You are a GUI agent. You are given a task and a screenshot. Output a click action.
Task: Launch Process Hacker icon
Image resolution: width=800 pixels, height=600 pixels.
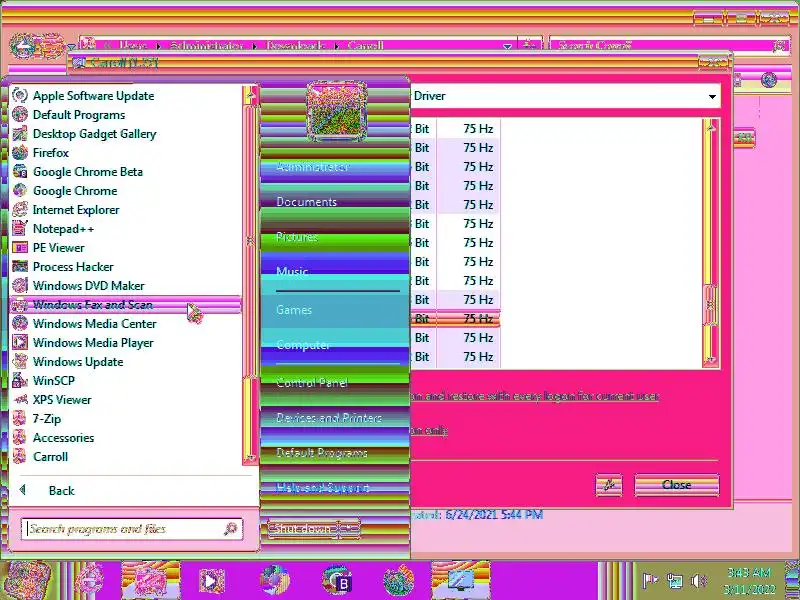tap(20, 266)
